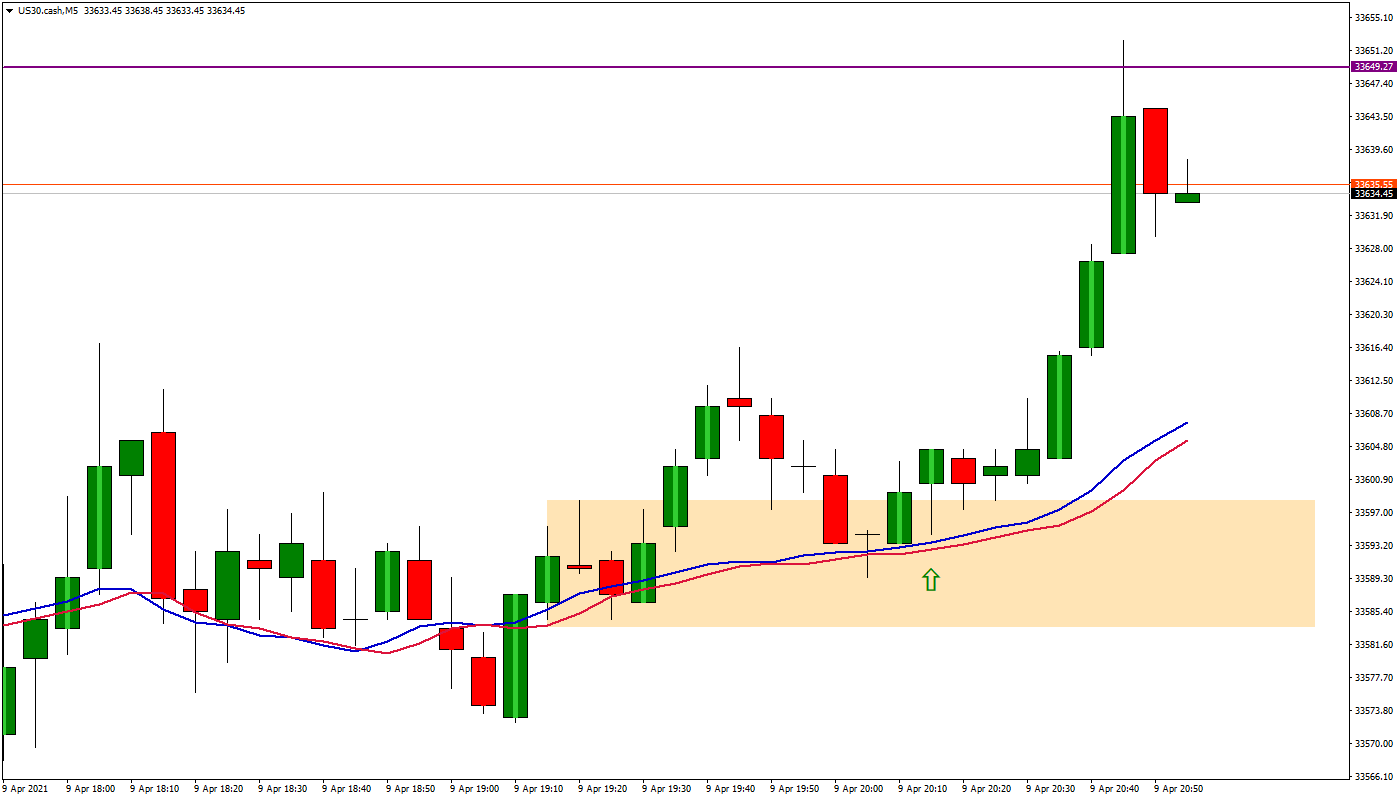
Task: Click the 33612.50 price axis label
Action: pos(1374,381)
